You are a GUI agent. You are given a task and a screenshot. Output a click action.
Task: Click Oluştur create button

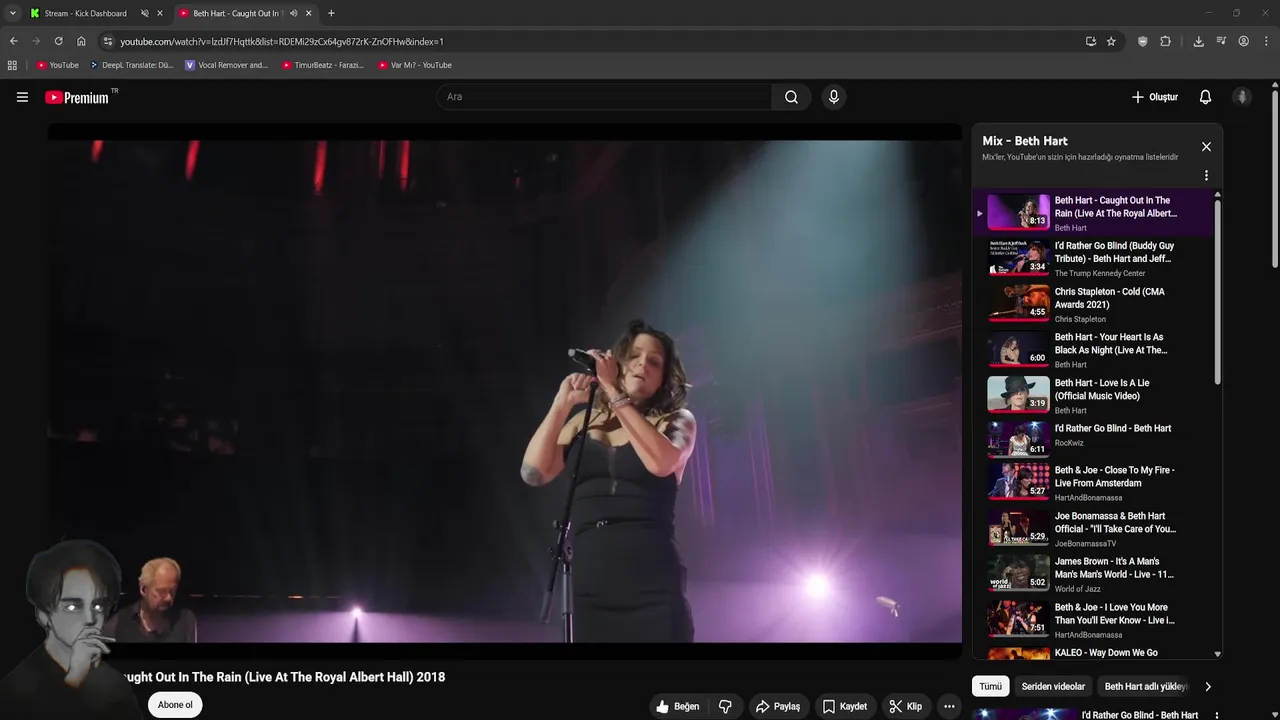[x=1155, y=97]
